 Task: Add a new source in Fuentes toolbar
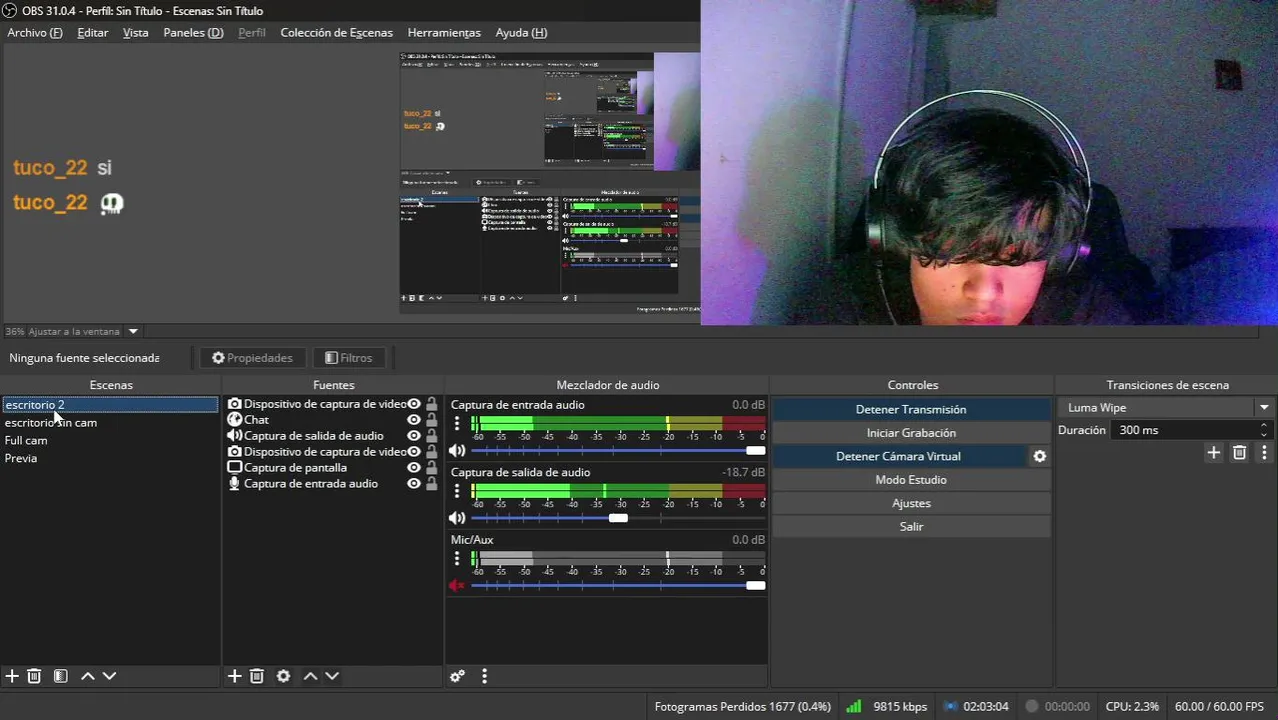tap(234, 676)
